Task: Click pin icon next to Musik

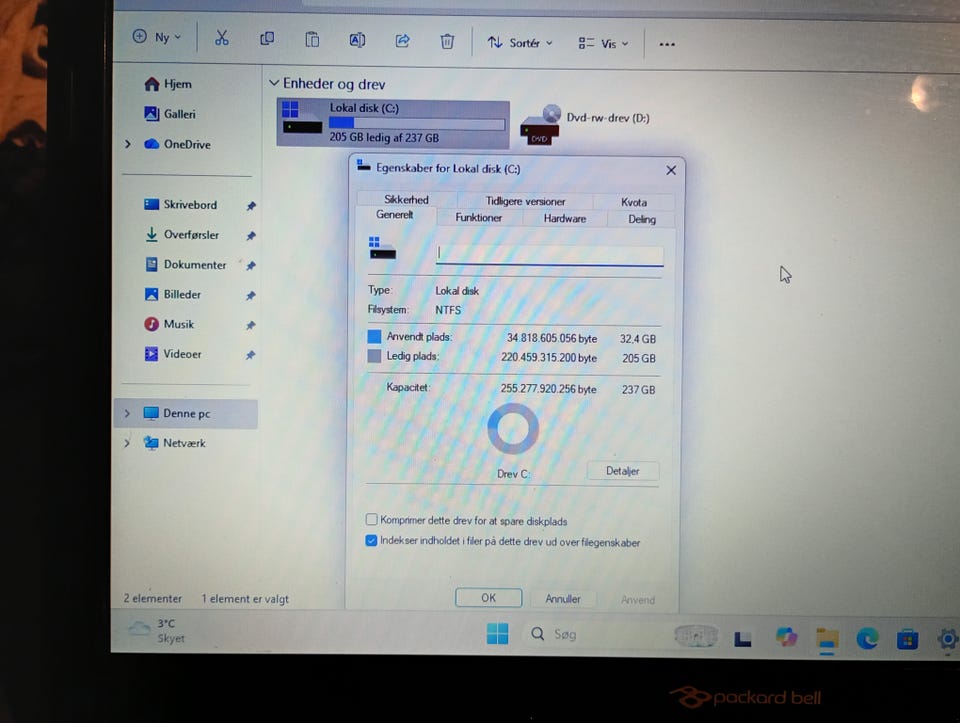Action: (x=251, y=325)
